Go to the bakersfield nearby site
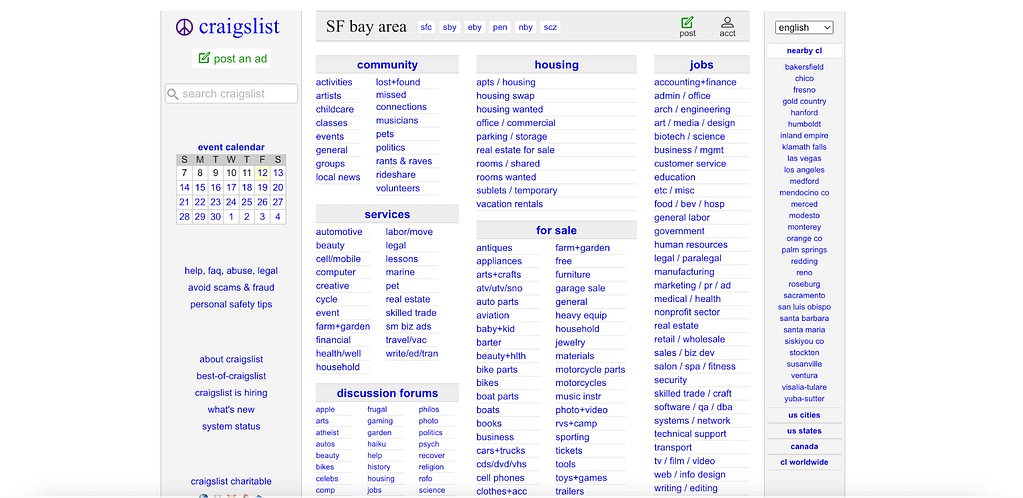1023x498 pixels. [804, 67]
